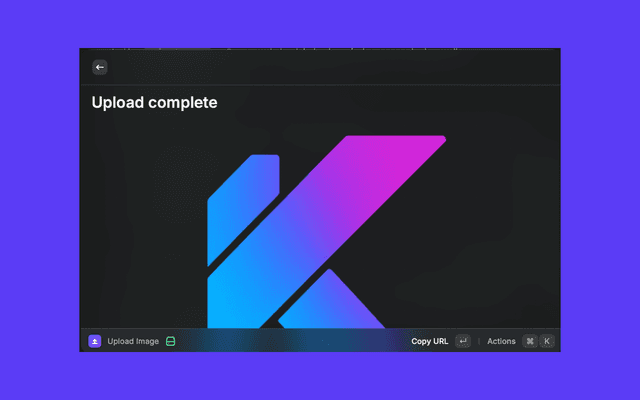Click the uploaded Kotlin logo image preview
The width and height of the screenshot is (640, 400).
[x=327, y=232]
